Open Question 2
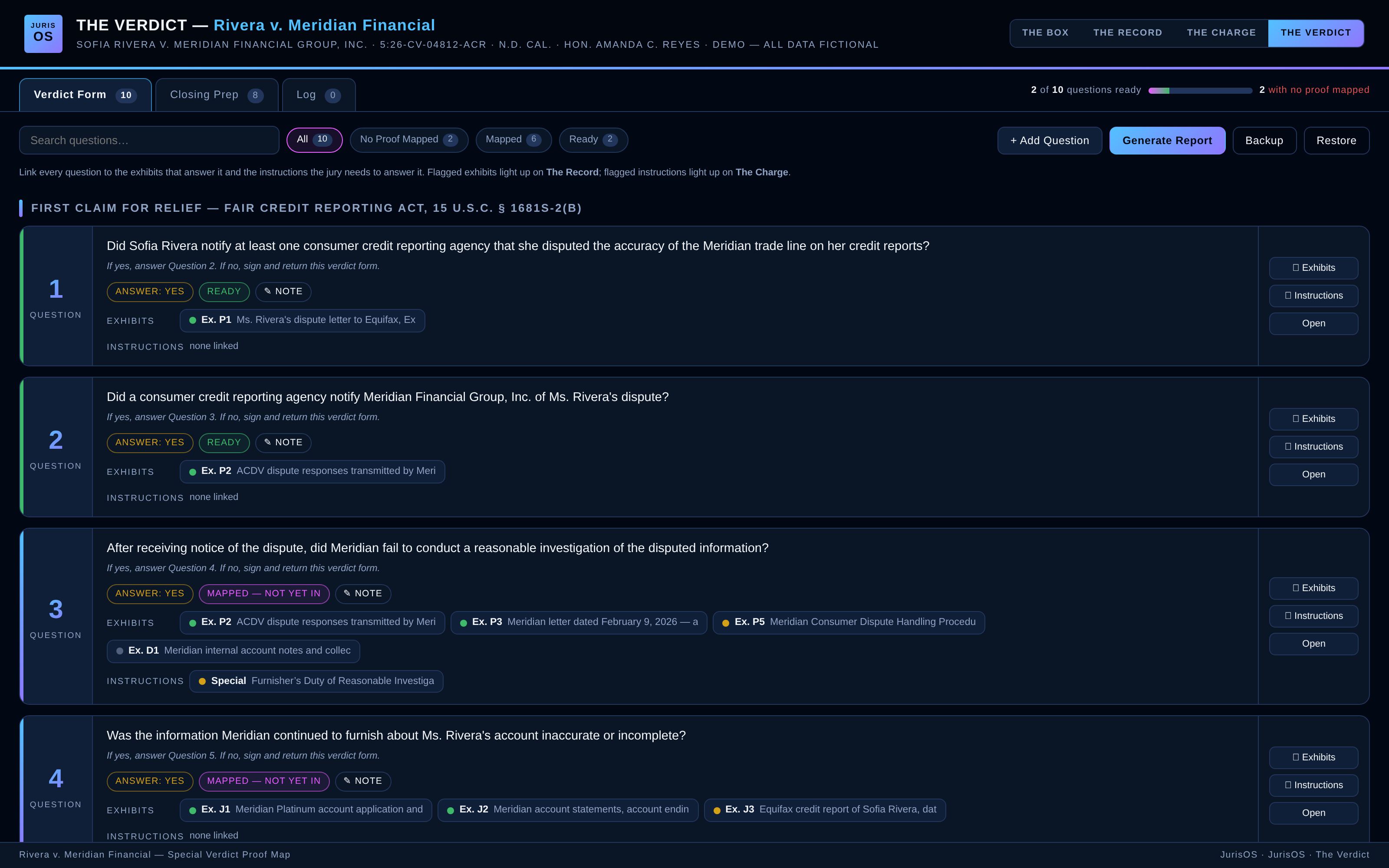This screenshot has height=868, width=1389. tap(1313, 474)
